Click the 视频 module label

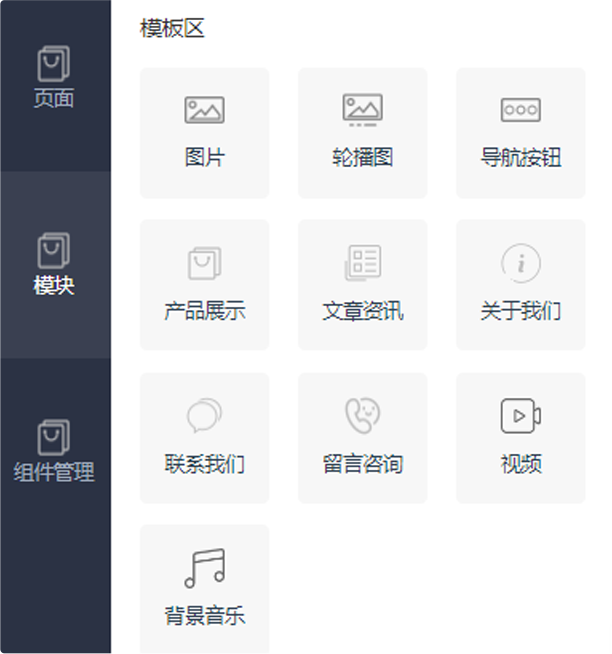tap(521, 464)
